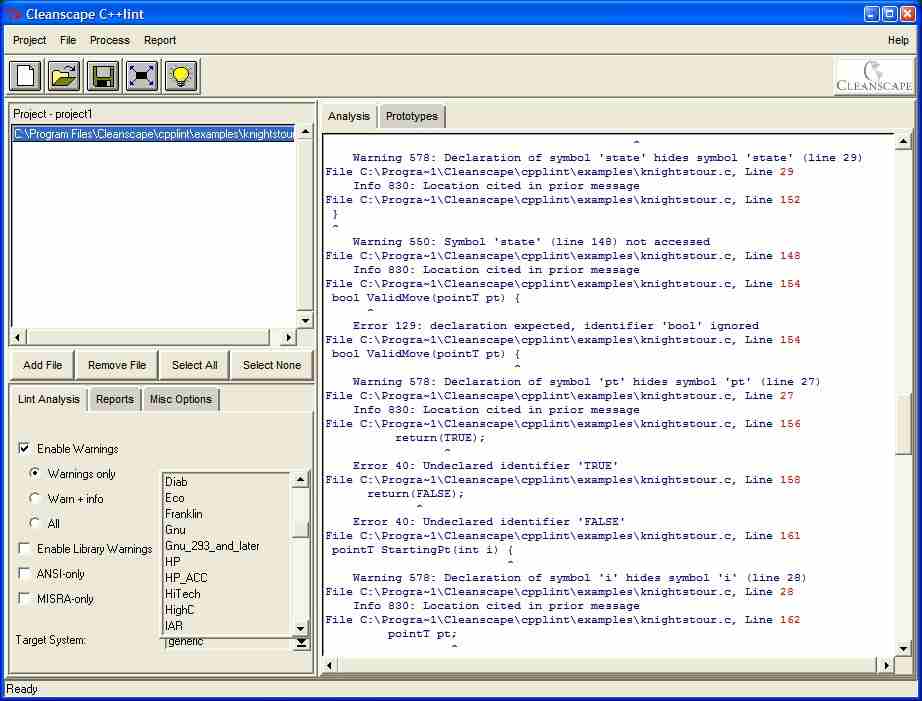
Task: Click project file list scroll right arrow
Action: [x=288, y=338]
